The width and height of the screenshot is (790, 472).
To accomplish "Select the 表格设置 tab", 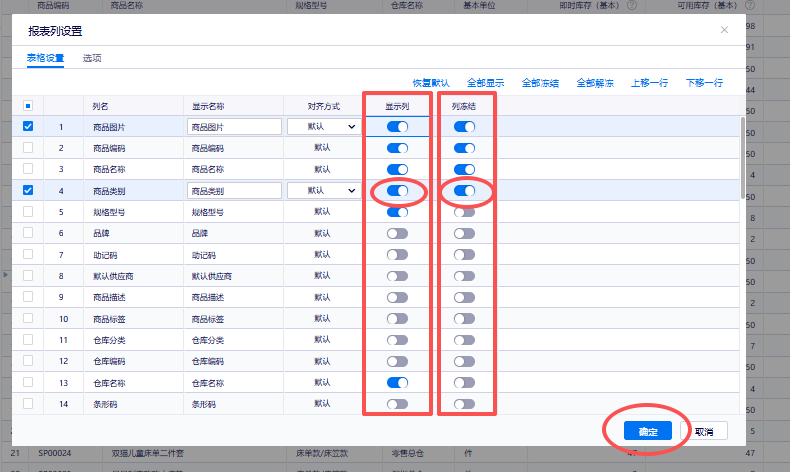I will (x=45, y=58).
